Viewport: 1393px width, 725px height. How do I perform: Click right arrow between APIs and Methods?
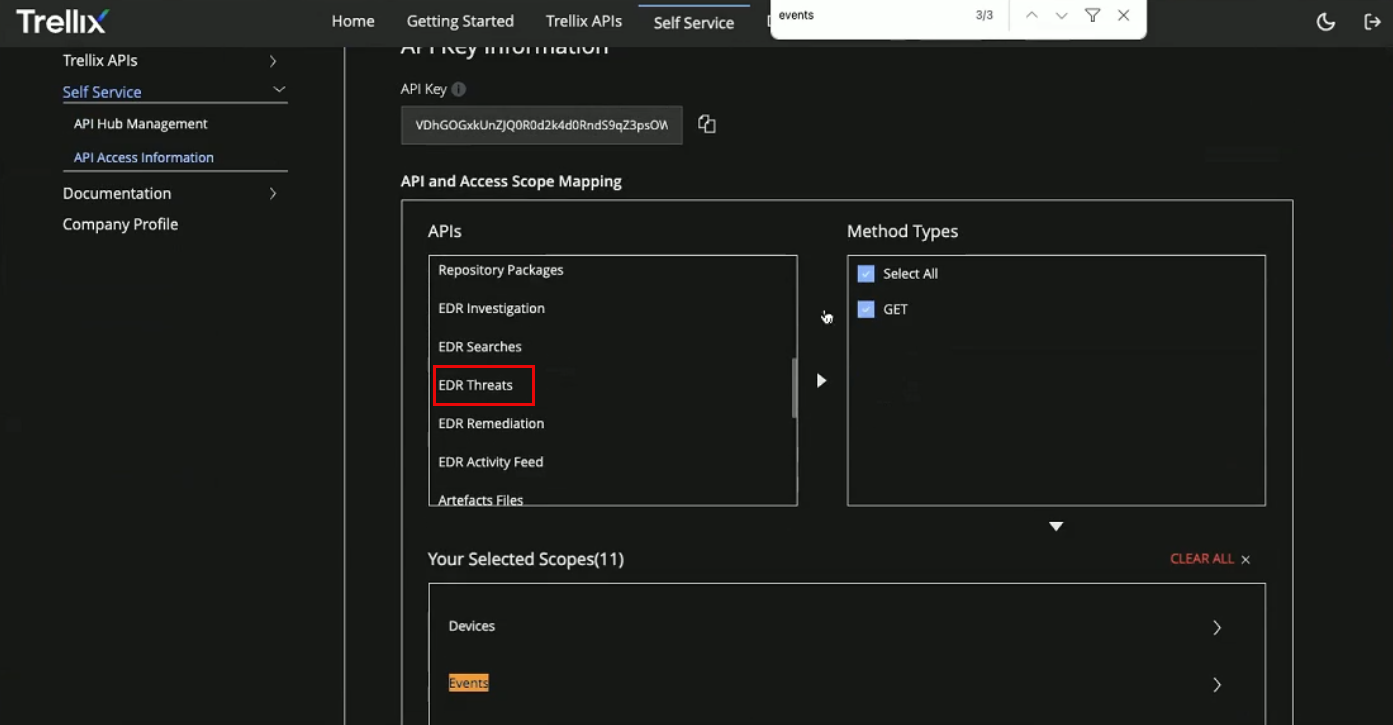[821, 381]
